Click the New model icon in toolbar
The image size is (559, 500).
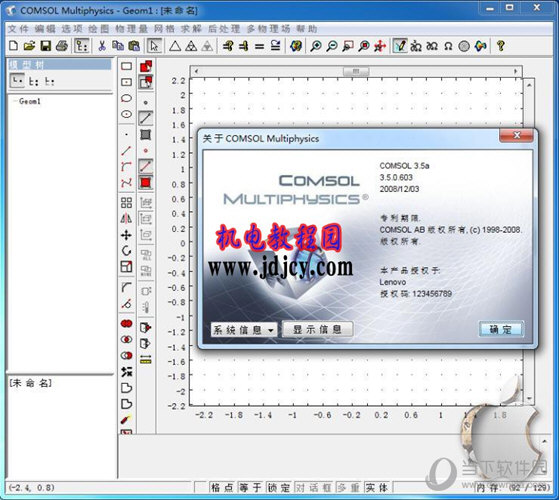click(x=14, y=46)
